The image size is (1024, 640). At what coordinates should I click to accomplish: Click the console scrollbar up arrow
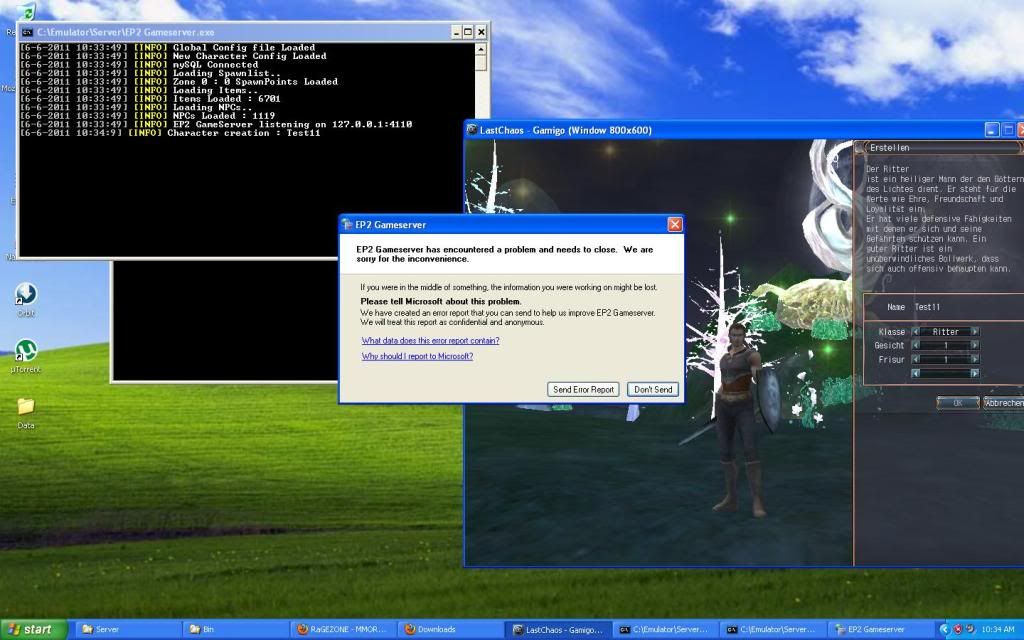tap(481, 49)
